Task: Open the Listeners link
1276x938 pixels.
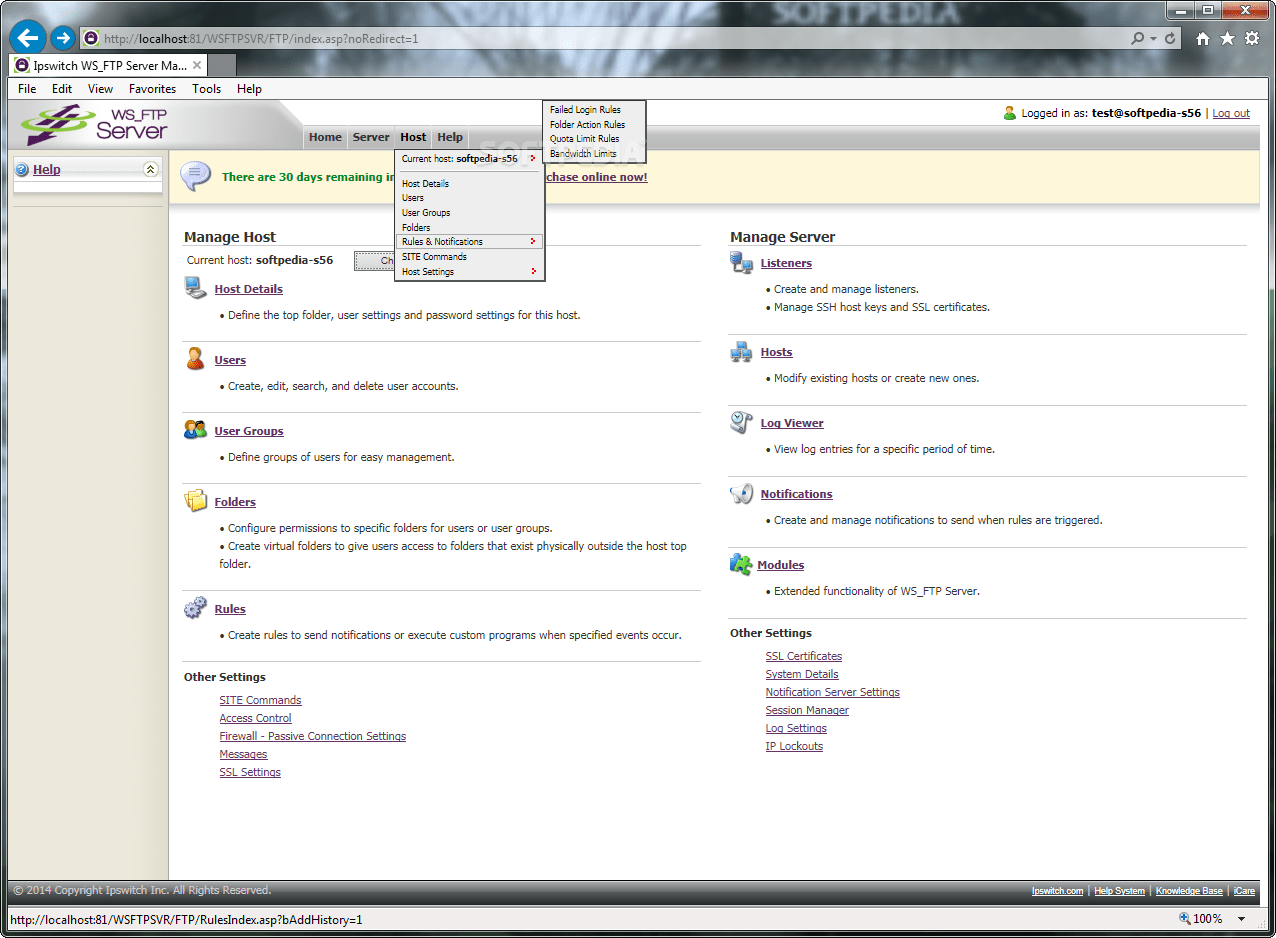Action: tap(786, 264)
